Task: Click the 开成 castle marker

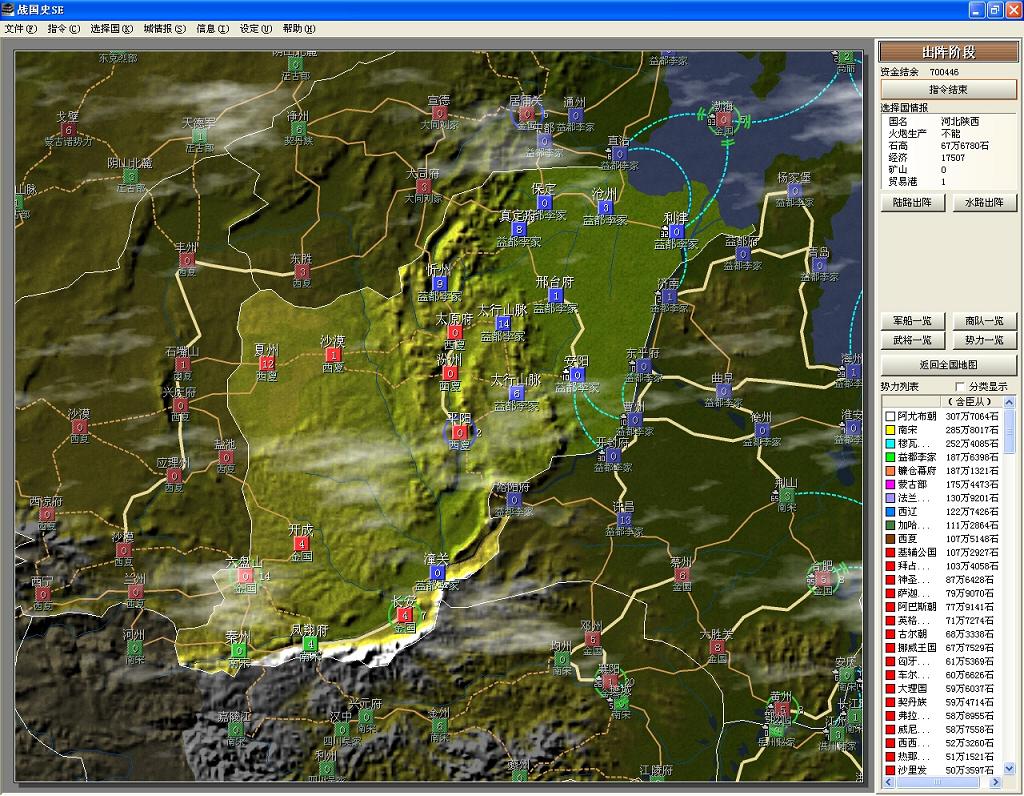Action: point(302,544)
